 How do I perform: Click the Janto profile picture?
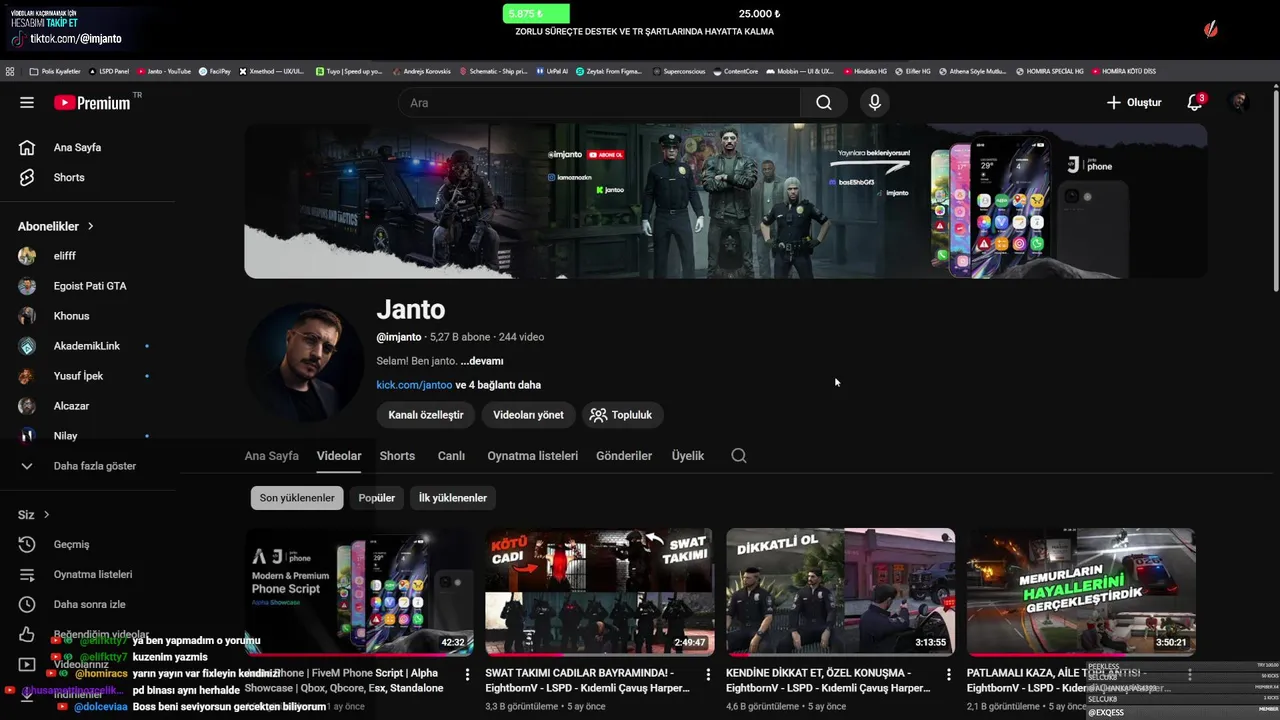(304, 362)
